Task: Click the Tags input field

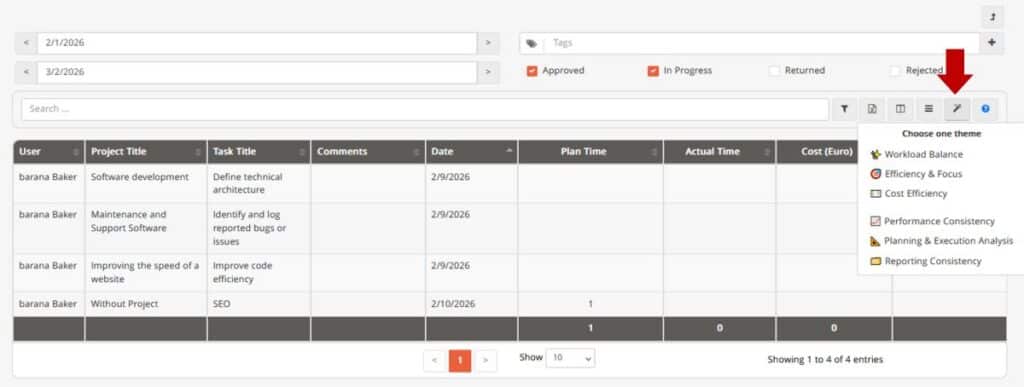Action: pos(761,43)
